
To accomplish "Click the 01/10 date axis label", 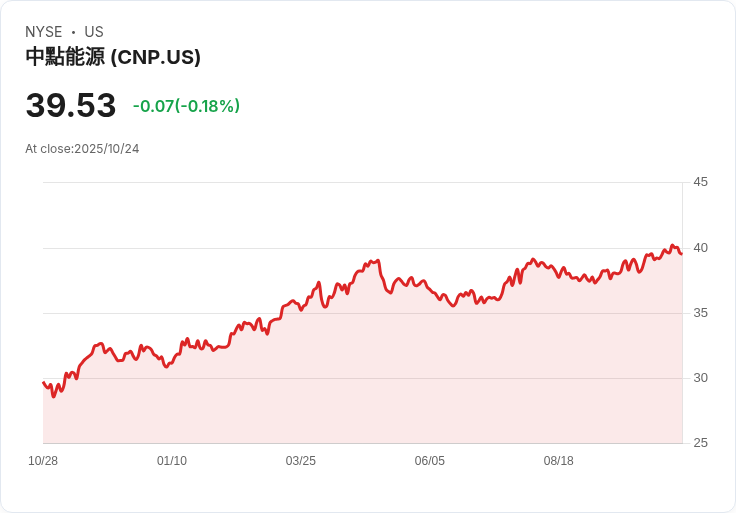I will (172, 461).
